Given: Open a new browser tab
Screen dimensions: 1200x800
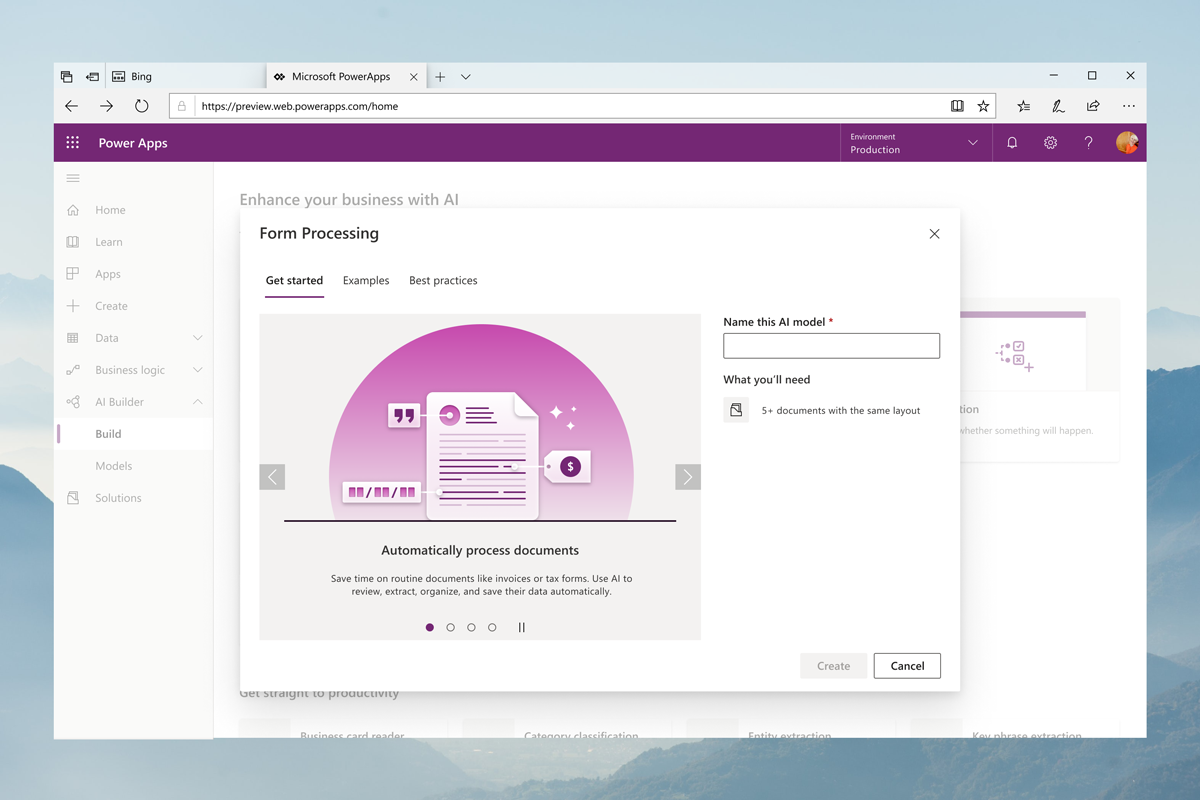Looking at the screenshot, I should [440, 77].
